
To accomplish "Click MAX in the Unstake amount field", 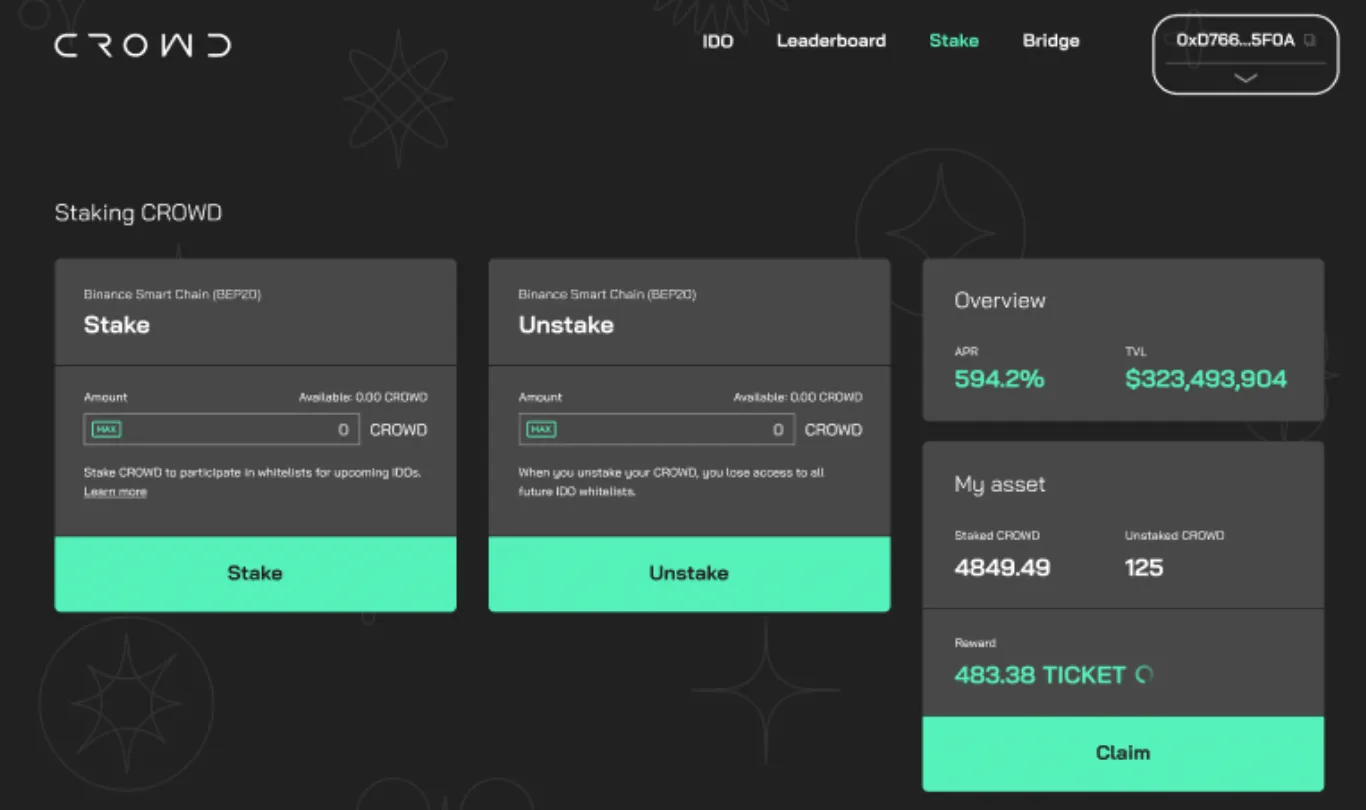I will (541, 429).
